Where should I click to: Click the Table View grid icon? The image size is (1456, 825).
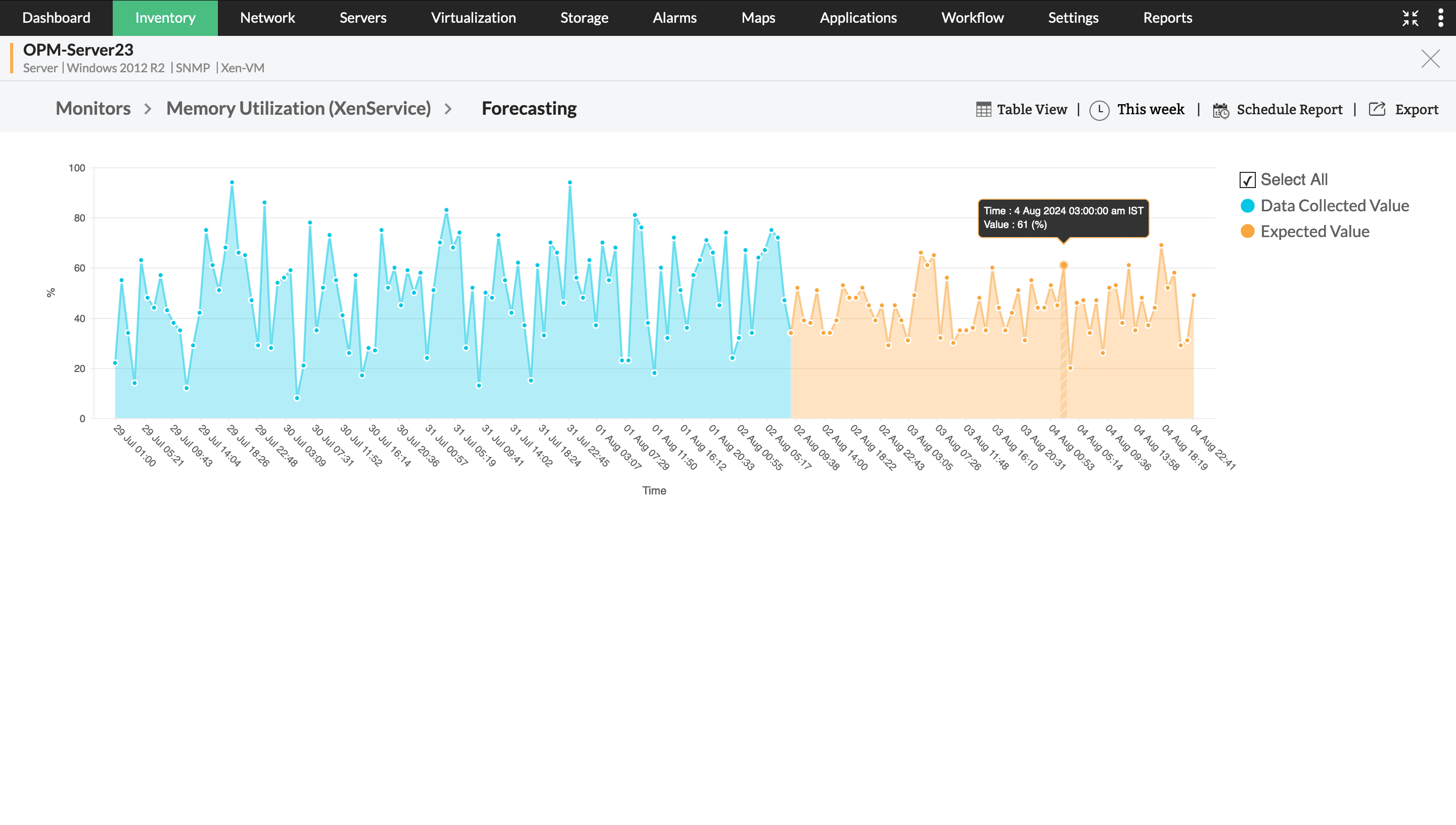tap(983, 109)
